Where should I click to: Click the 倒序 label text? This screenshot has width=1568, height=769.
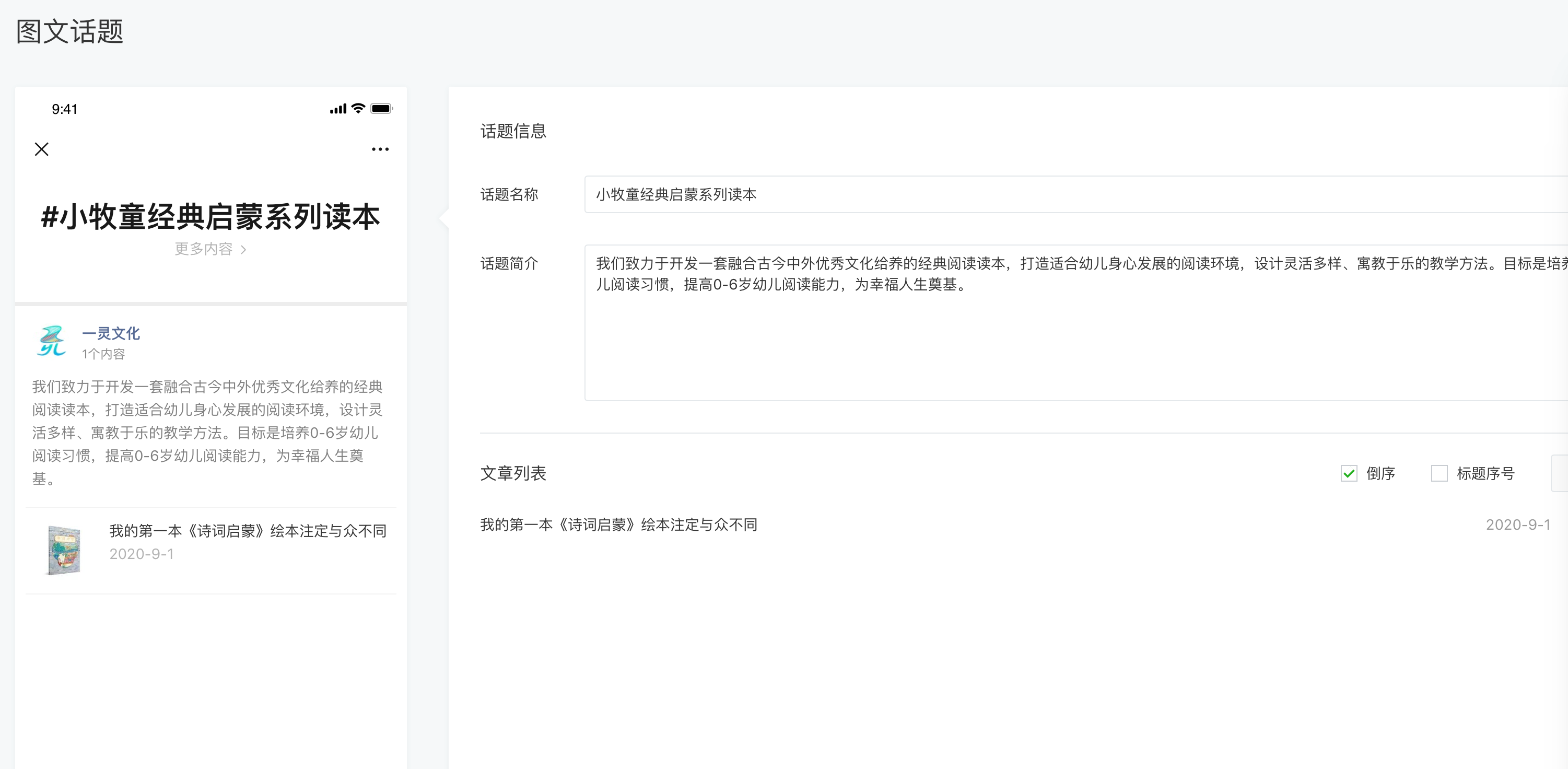point(1380,473)
